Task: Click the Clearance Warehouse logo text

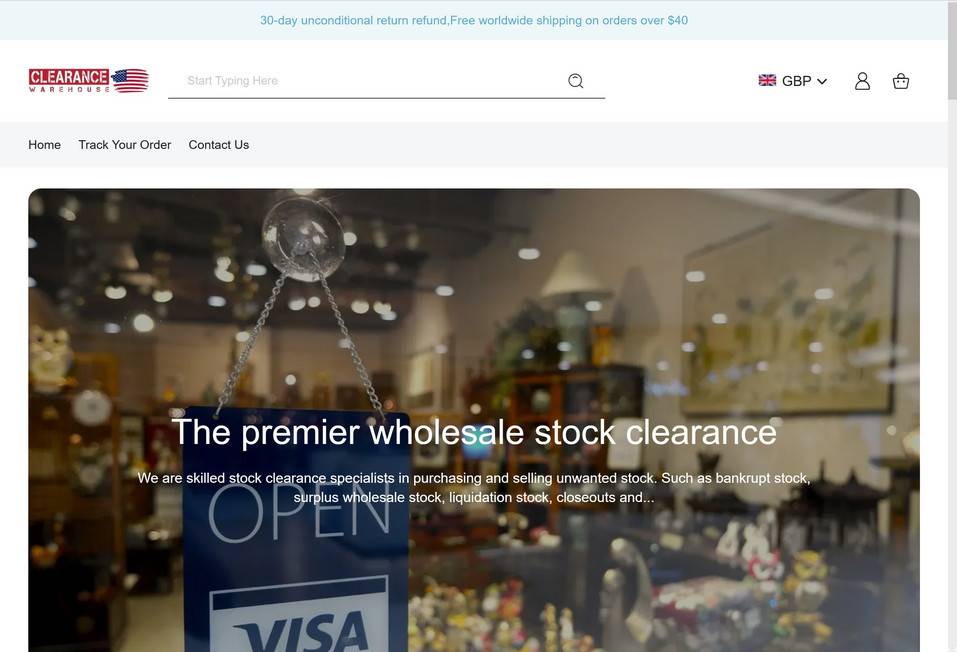Action: pos(69,81)
